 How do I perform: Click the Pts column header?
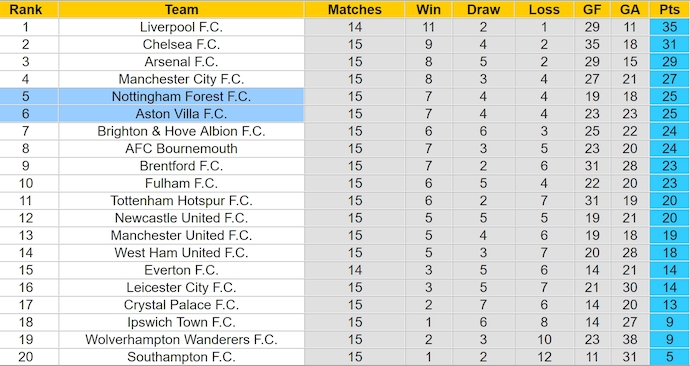tap(669, 9)
